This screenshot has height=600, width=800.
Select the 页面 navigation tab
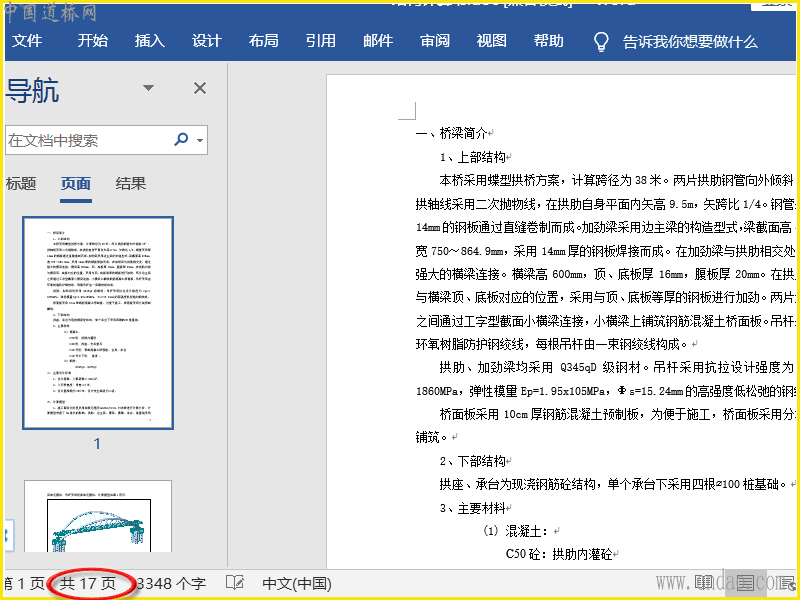pos(76,183)
